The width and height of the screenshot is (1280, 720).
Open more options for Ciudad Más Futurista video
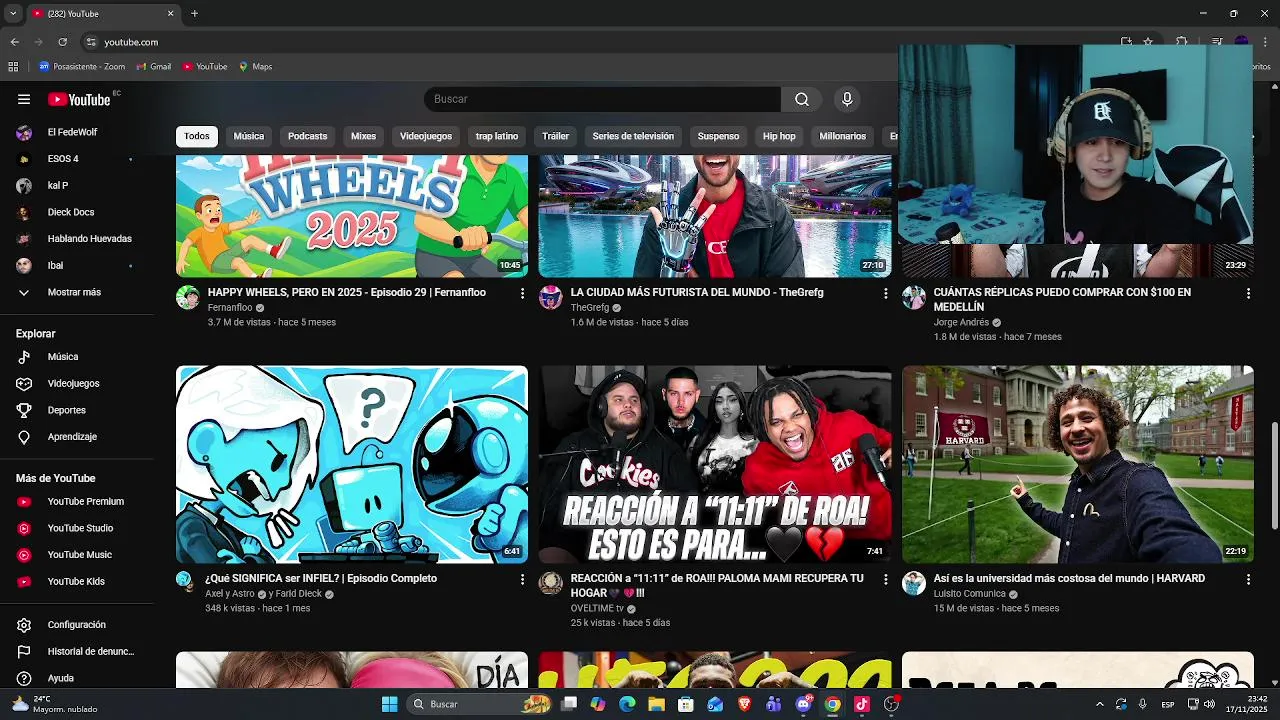tap(885, 293)
